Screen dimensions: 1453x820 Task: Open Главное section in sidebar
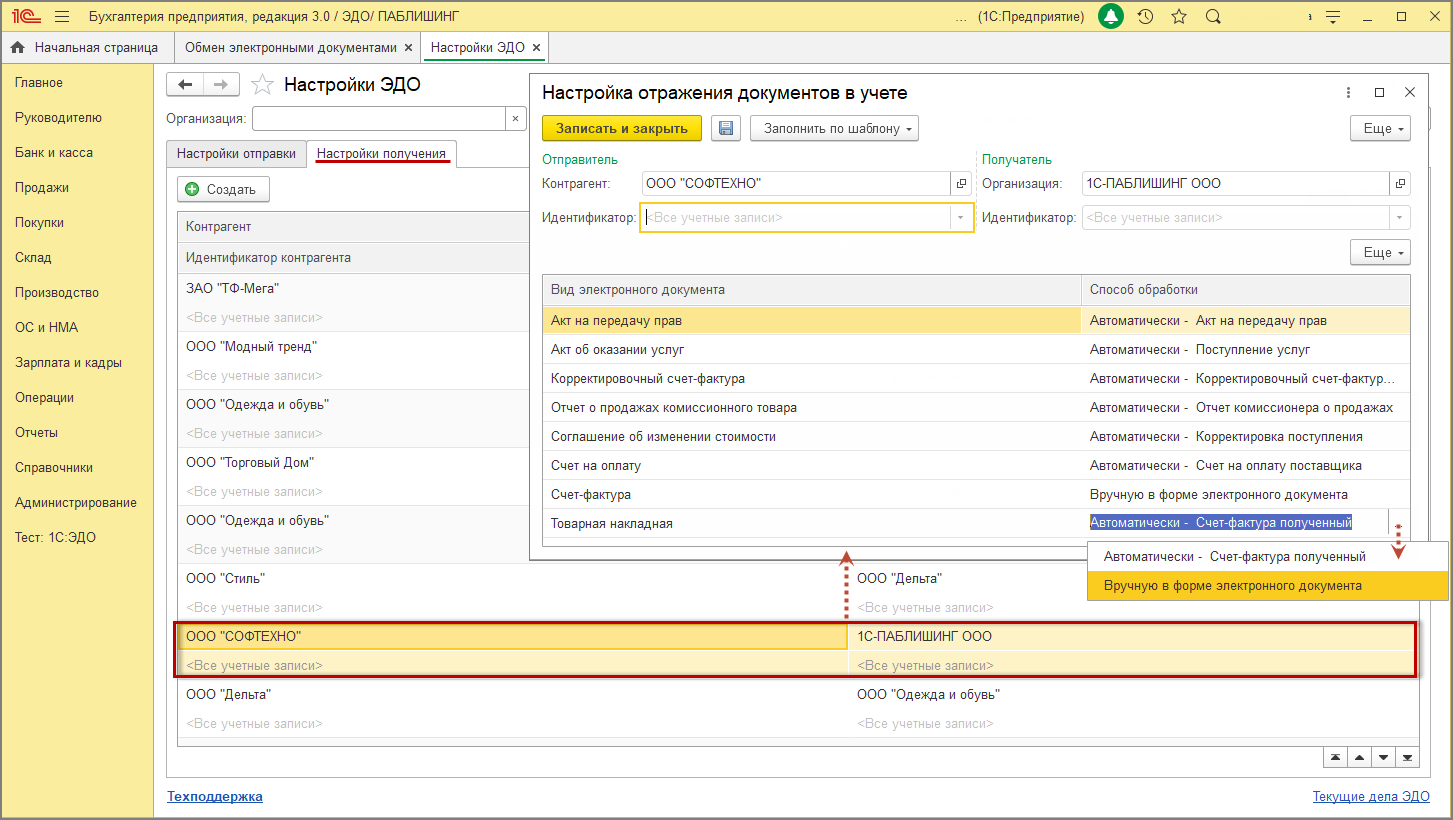coord(39,83)
